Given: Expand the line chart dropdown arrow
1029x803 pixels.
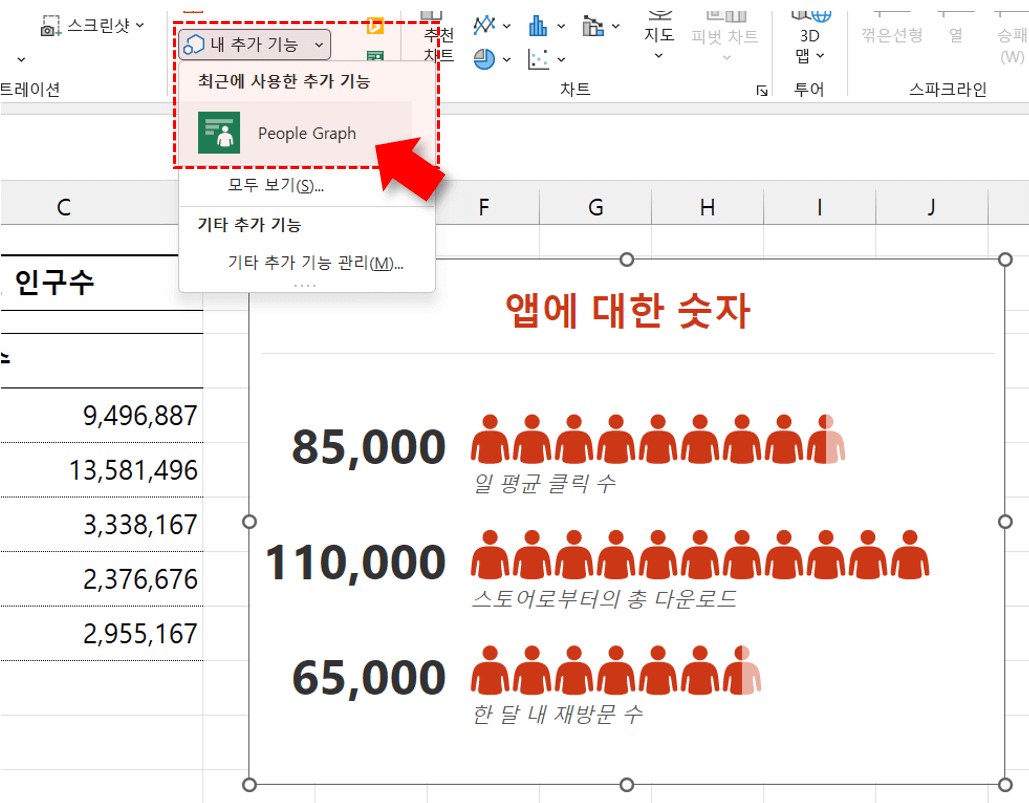Looking at the screenshot, I should click(507, 26).
